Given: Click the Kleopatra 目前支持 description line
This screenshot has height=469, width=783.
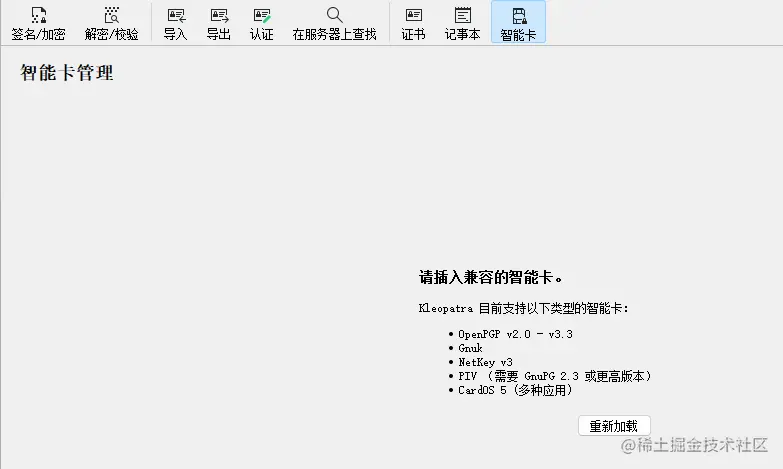Looking at the screenshot, I should coord(523,308).
